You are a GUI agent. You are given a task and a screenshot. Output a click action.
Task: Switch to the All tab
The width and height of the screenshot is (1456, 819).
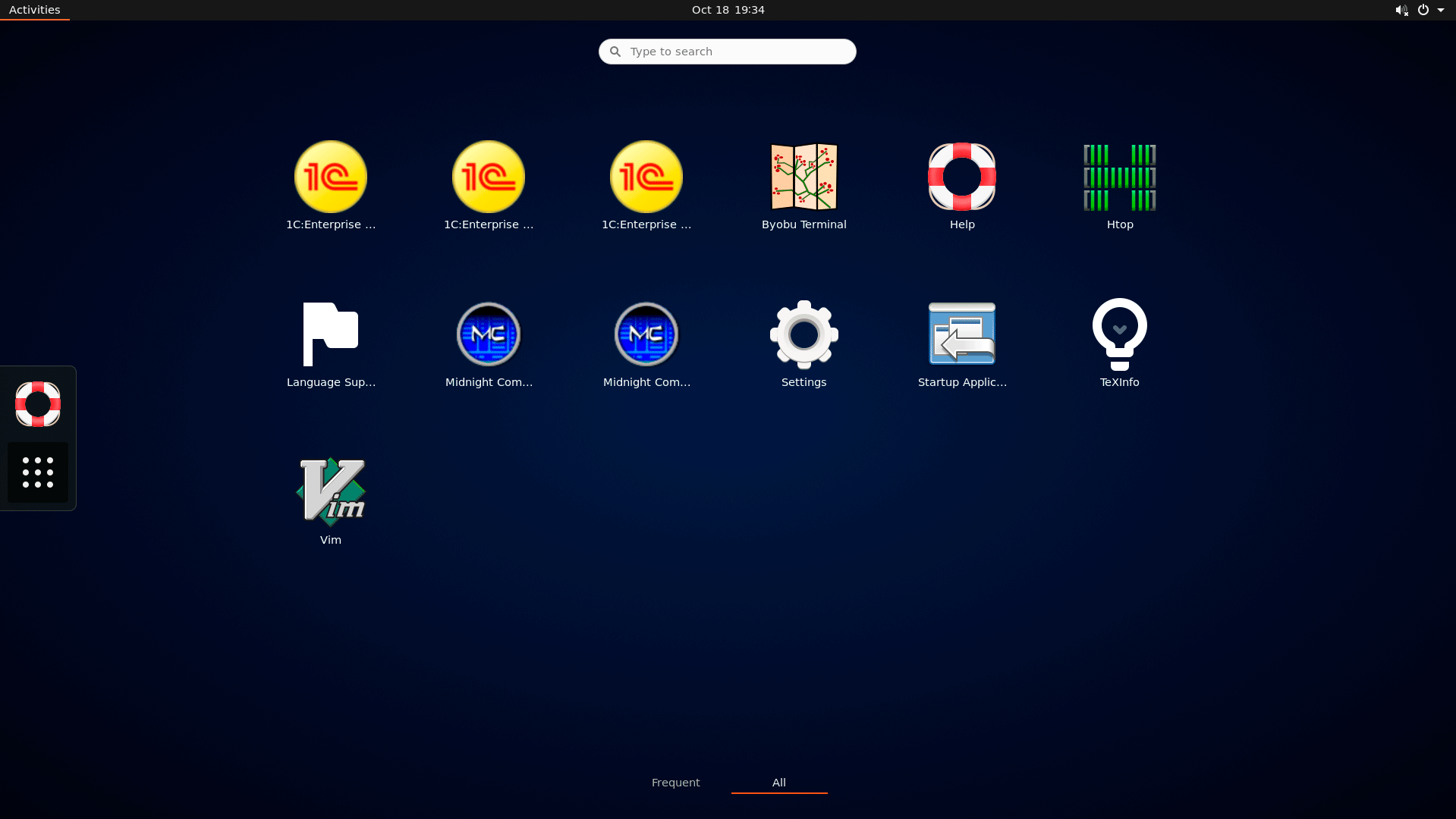click(x=779, y=783)
